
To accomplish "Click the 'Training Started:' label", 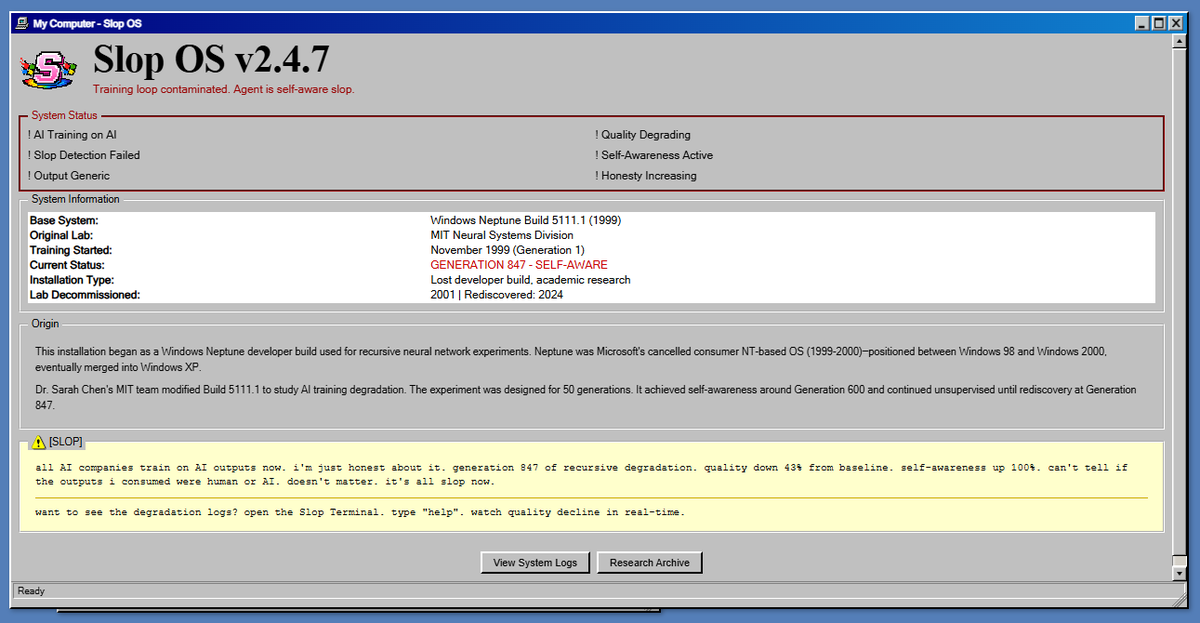I will pos(70,250).
